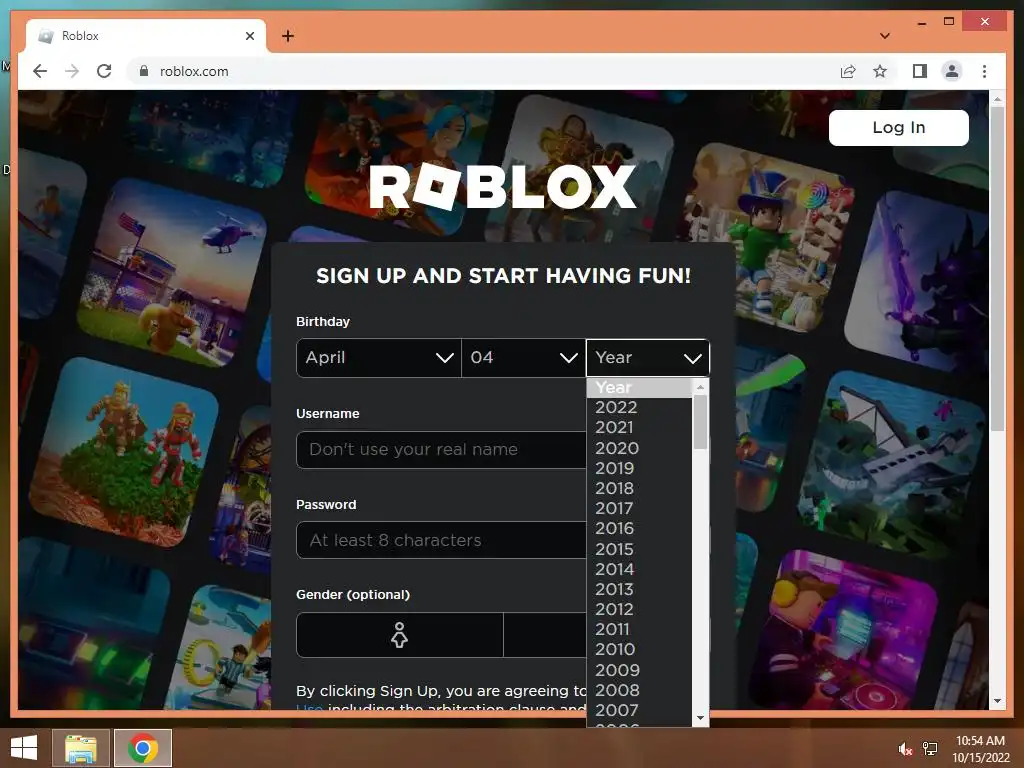Click the network tray icon
Image resolution: width=1024 pixels, height=768 pixels.
click(930, 749)
